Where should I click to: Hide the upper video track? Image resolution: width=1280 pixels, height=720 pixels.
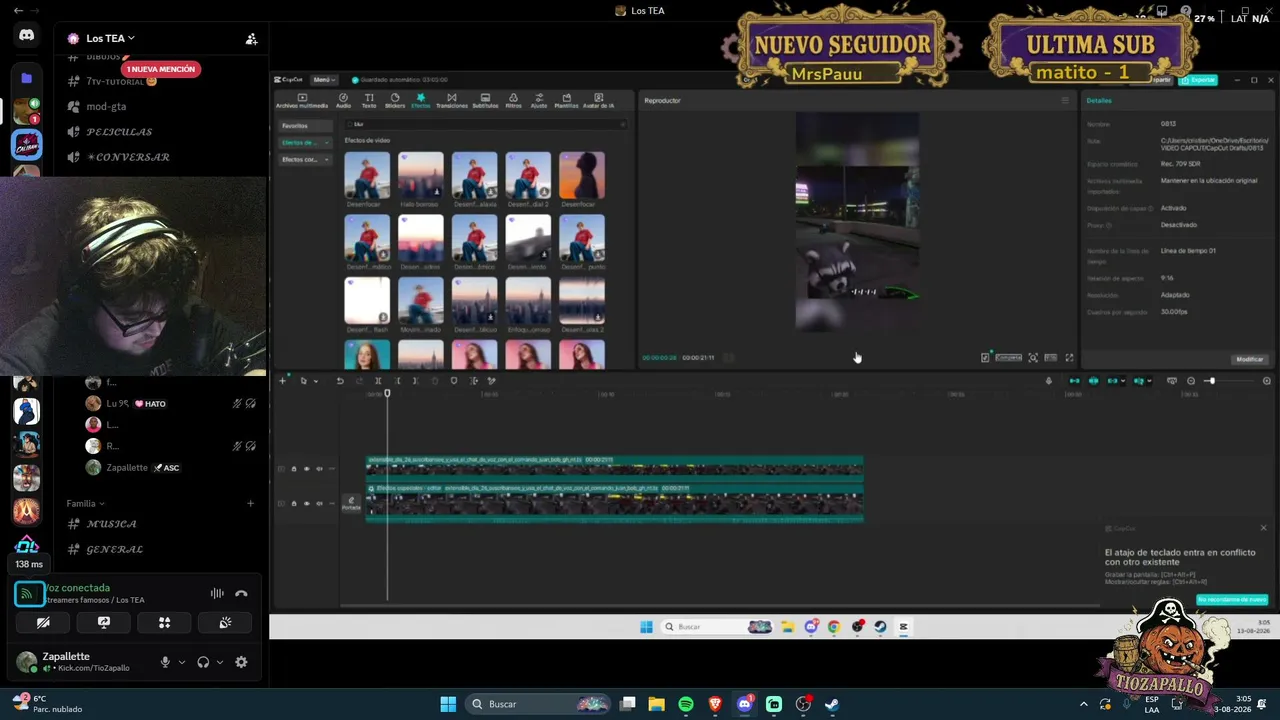click(307, 469)
